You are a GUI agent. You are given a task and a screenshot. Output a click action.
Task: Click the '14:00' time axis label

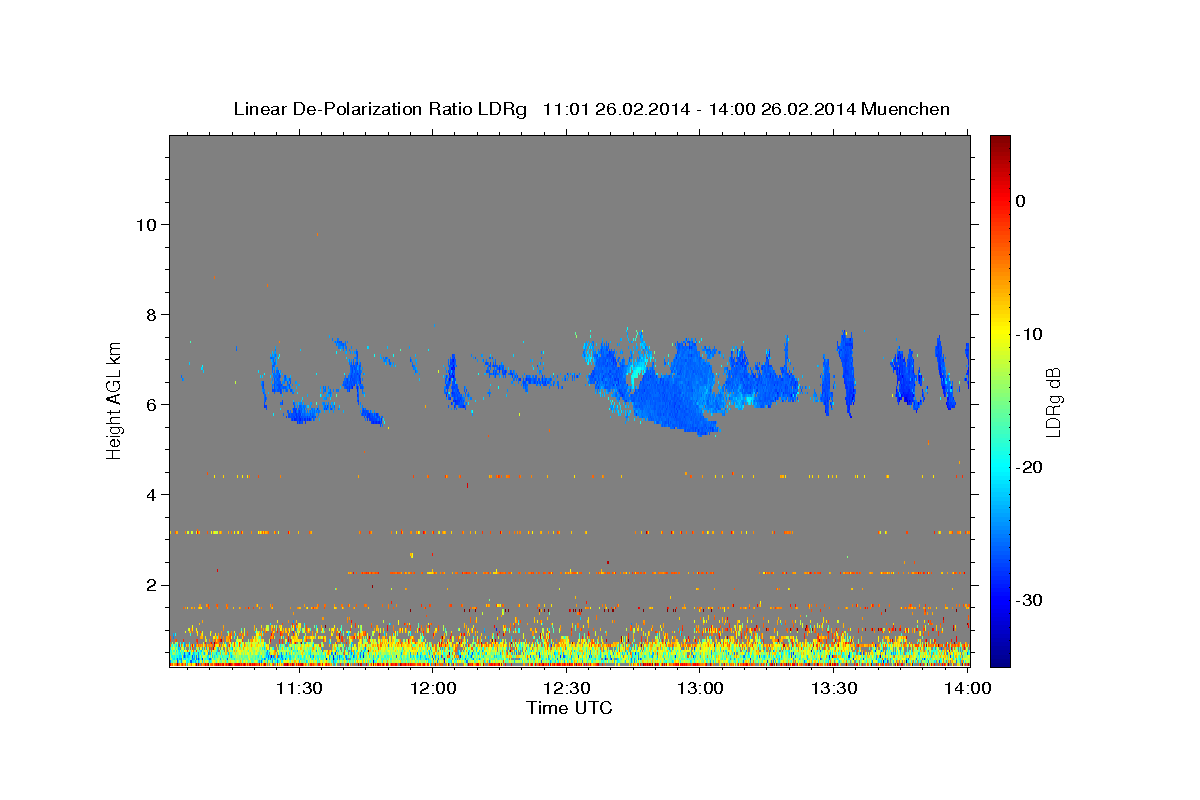968,688
